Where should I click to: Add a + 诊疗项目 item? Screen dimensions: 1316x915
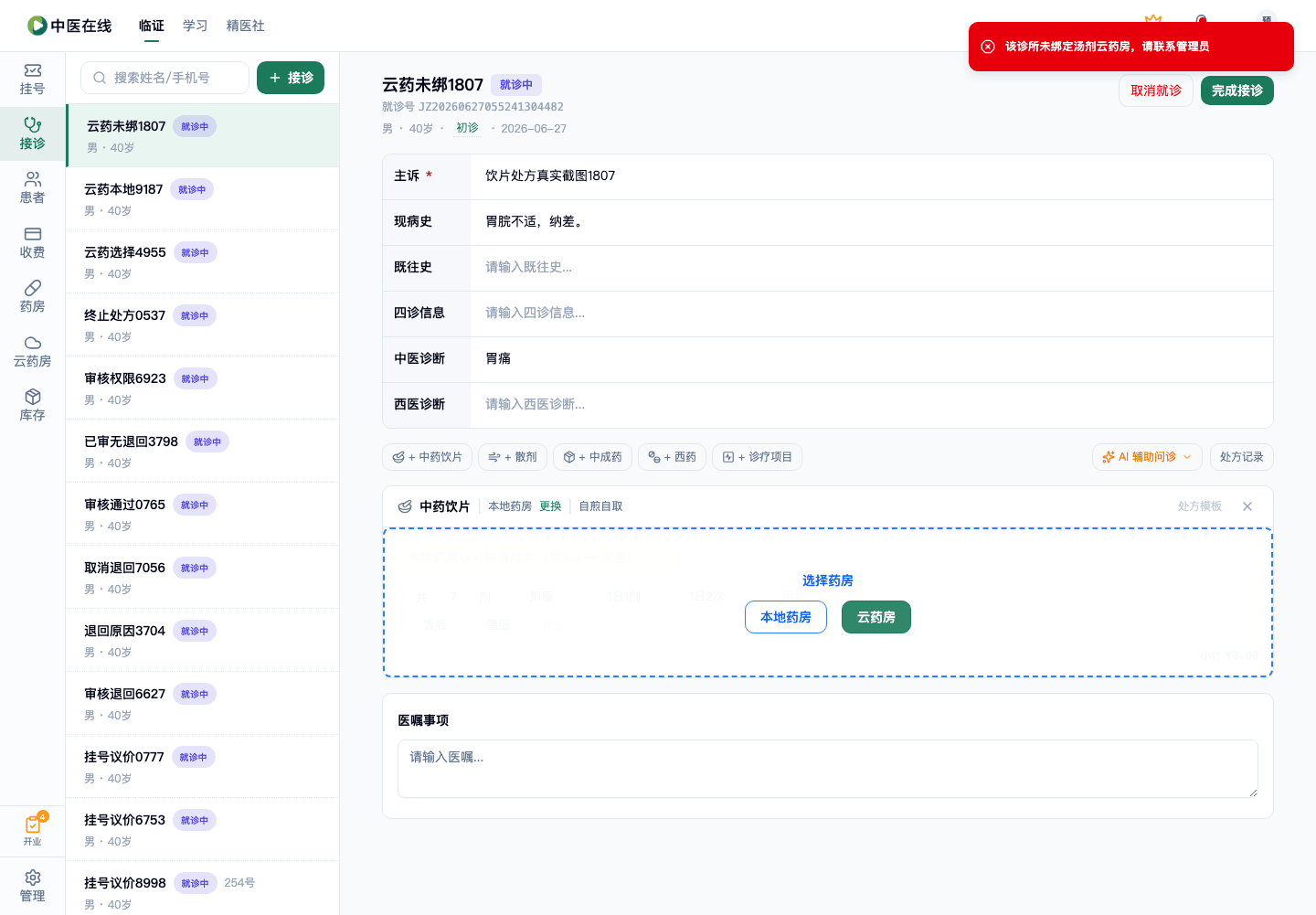point(757,457)
